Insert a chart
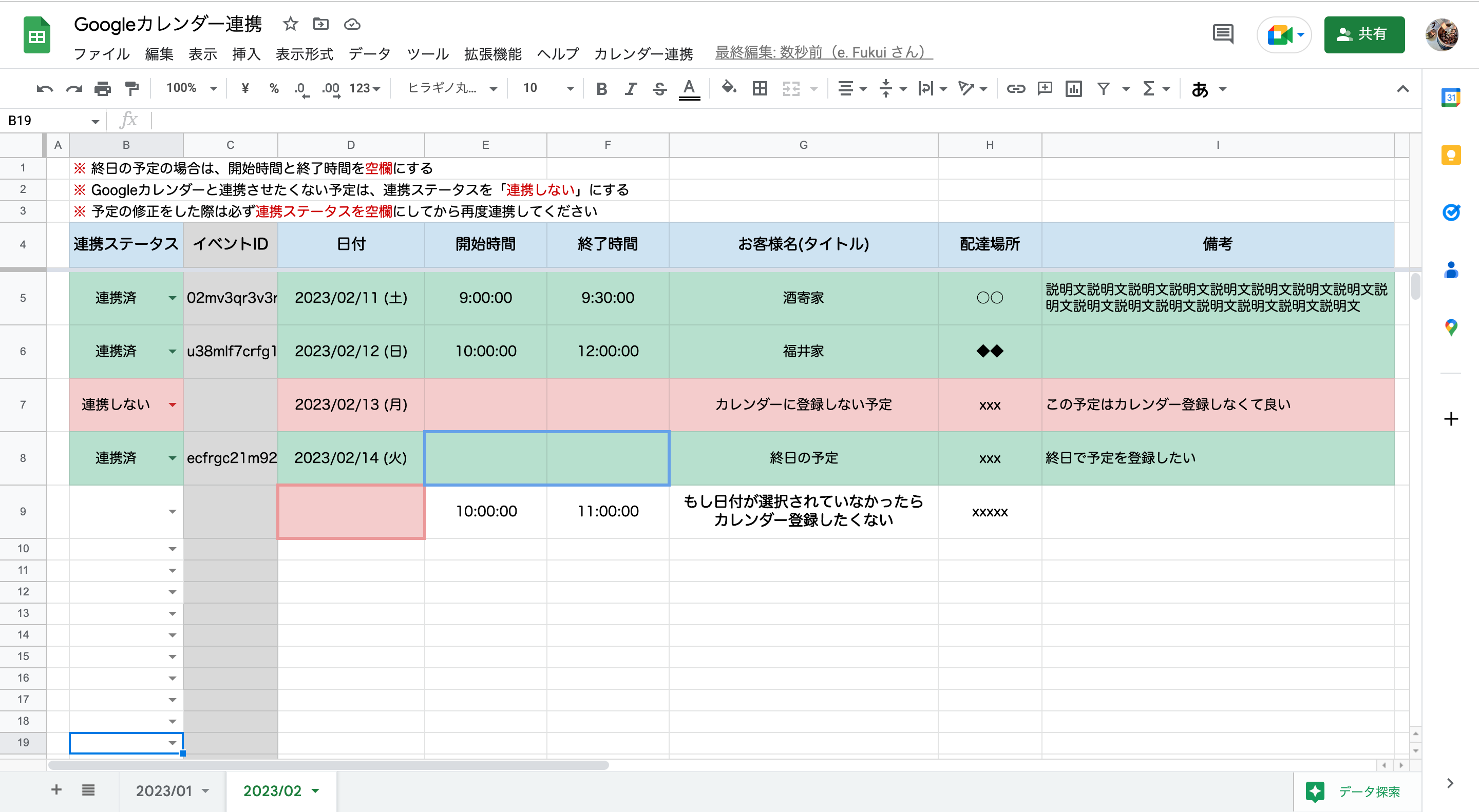Screen dimensions: 1479x812 [1073, 88]
